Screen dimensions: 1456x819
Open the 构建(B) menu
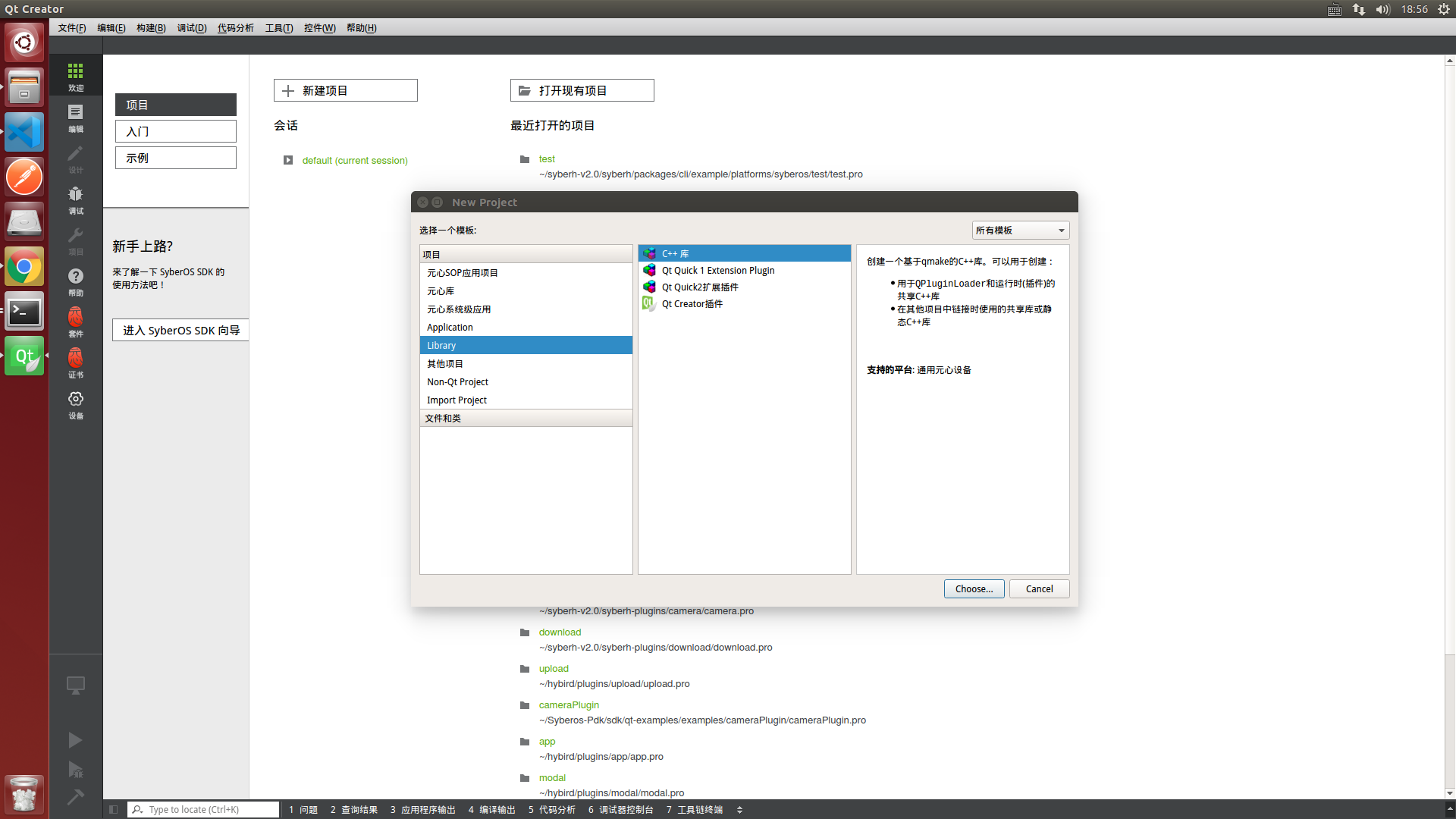pyautogui.click(x=151, y=27)
